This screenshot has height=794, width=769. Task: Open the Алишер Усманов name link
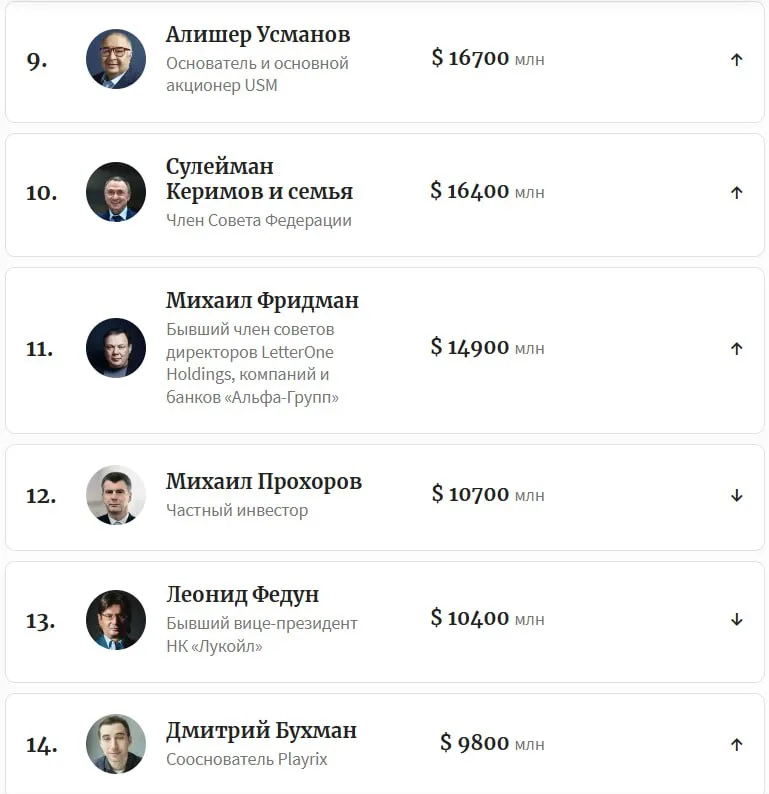pyautogui.click(x=258, y=35)
